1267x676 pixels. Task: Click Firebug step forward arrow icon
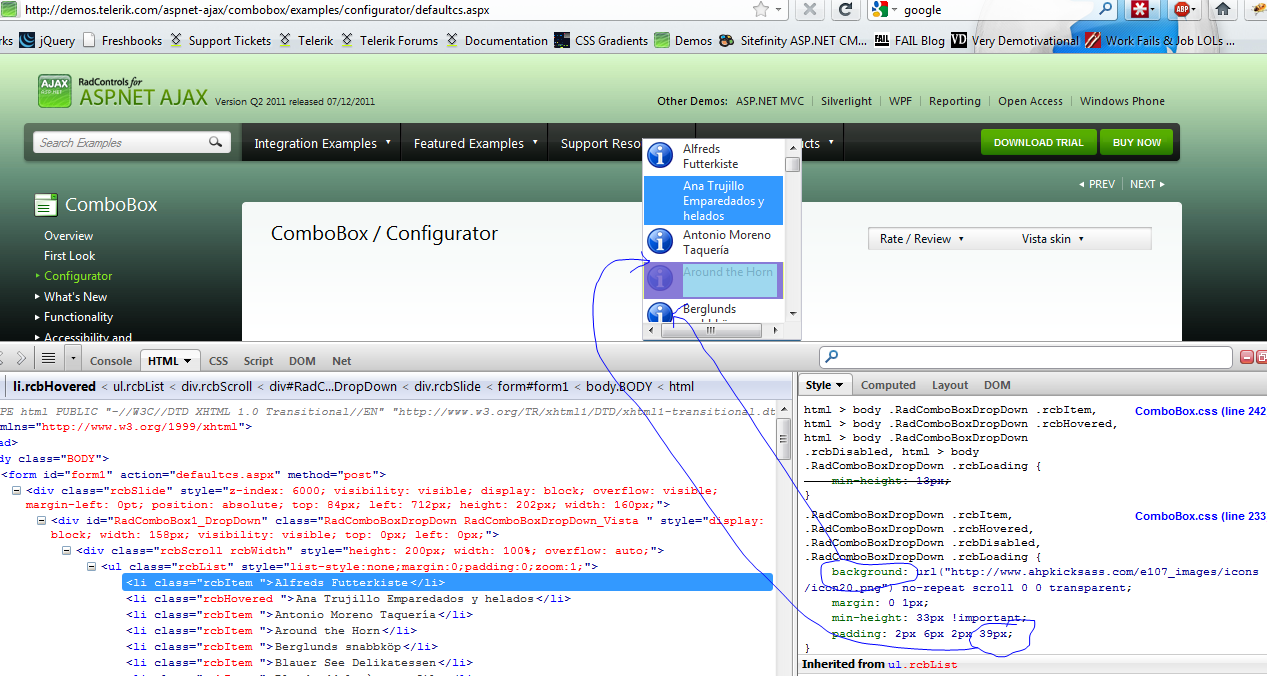point(22,357)
